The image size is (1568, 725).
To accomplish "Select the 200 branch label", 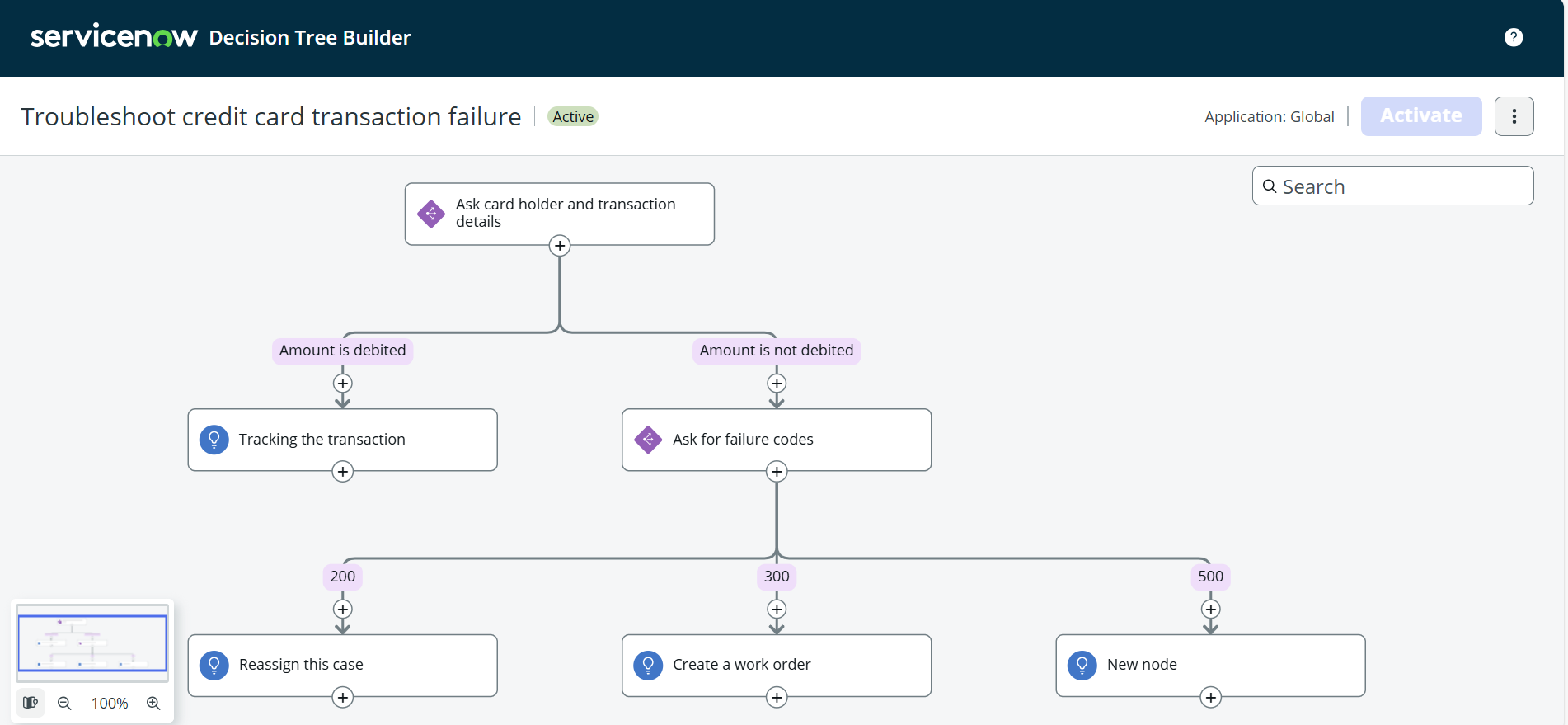I will pyautogui.click(x=343, y=577).
